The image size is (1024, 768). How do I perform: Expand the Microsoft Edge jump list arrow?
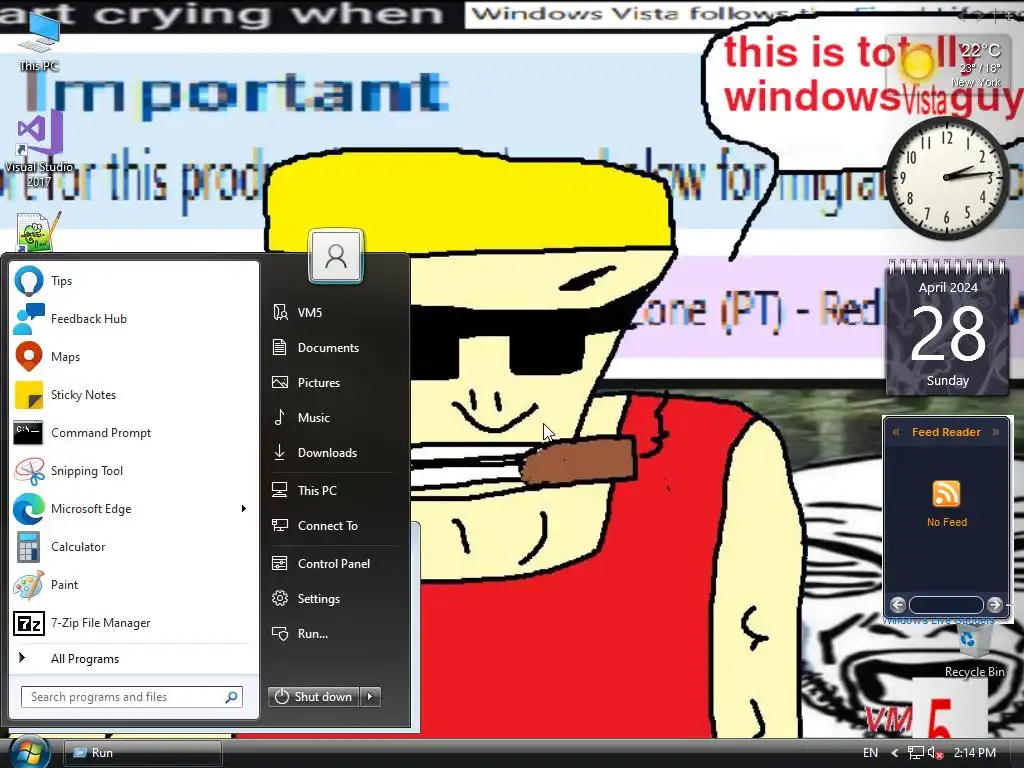click(x=244, y=509)
